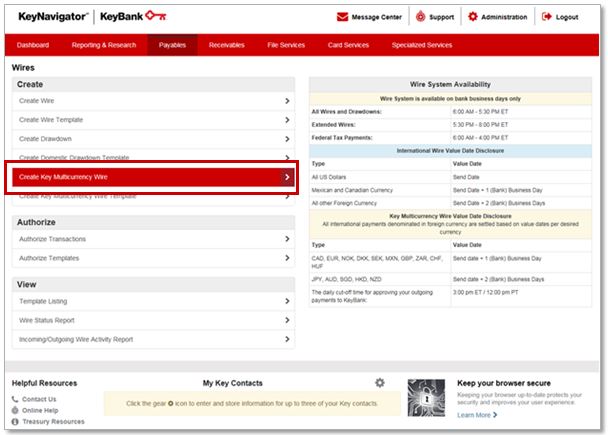Image resolution: width=608 pixels, height=435 pixels.
Task: Click the Treasury Resources link
Action: [53, 421]
